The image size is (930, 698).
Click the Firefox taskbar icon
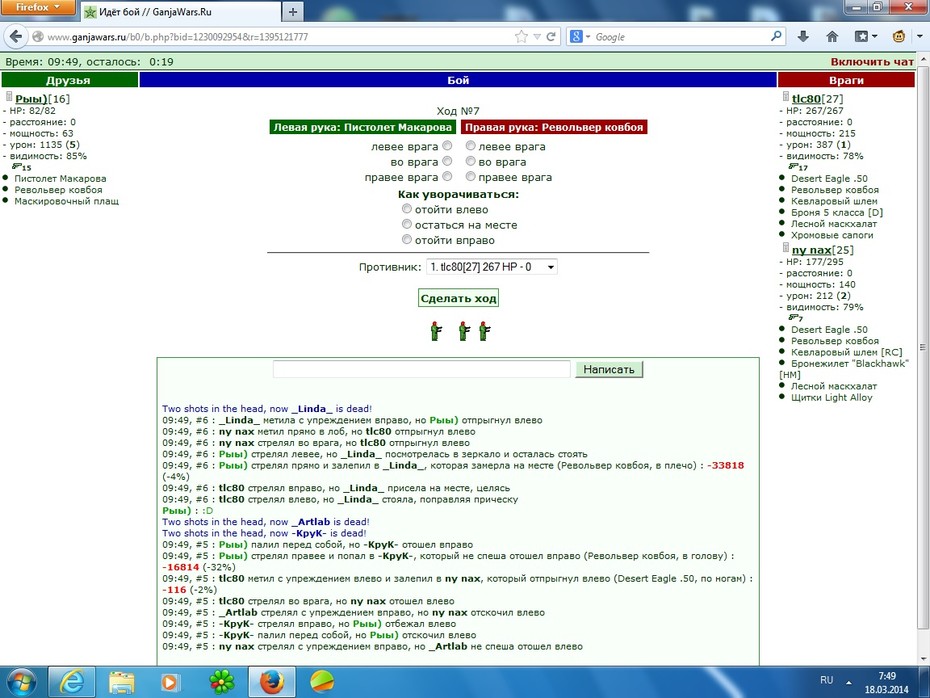(x=271, y=683)
